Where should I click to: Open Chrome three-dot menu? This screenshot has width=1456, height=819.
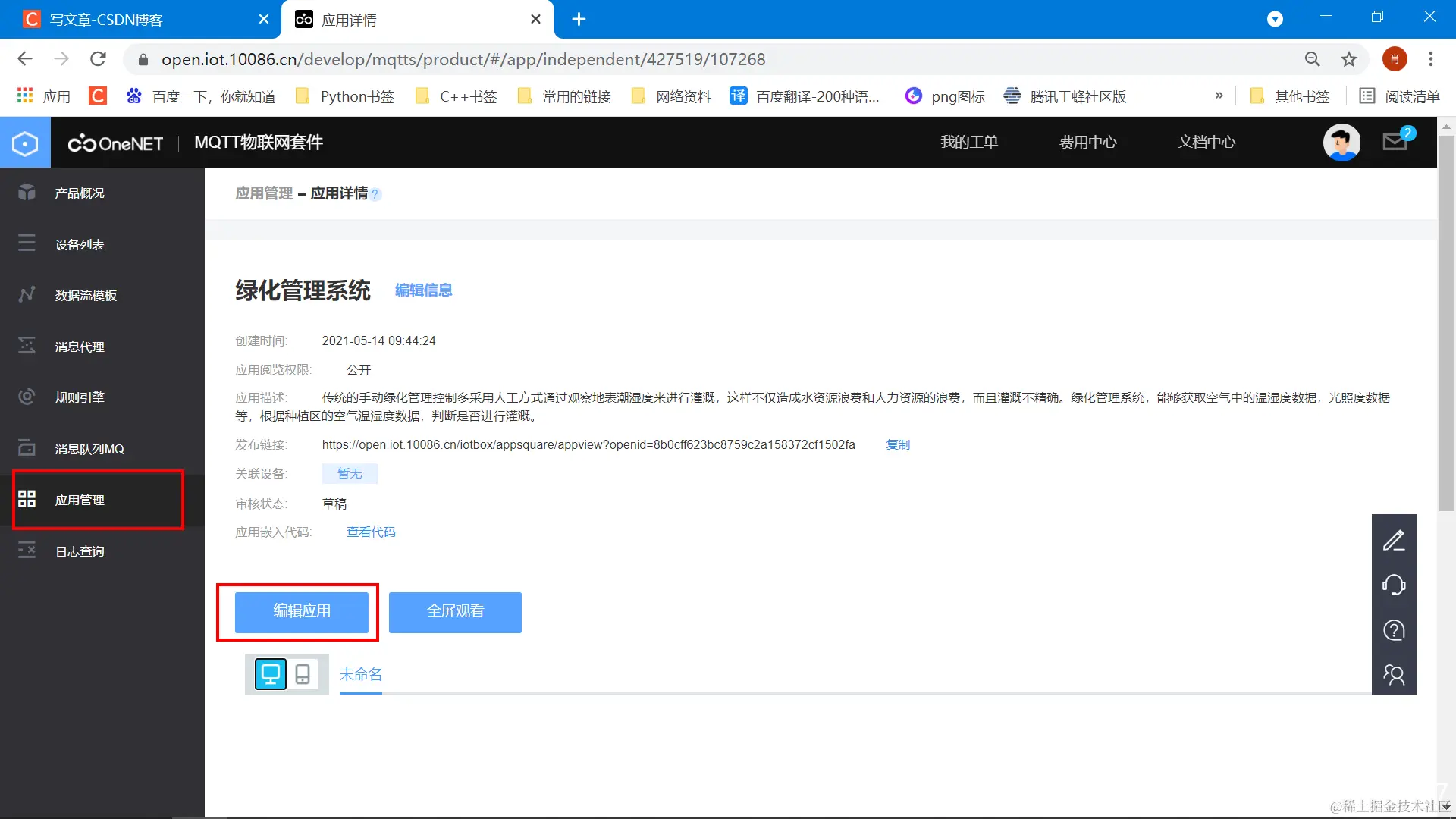click(1431, 59)
